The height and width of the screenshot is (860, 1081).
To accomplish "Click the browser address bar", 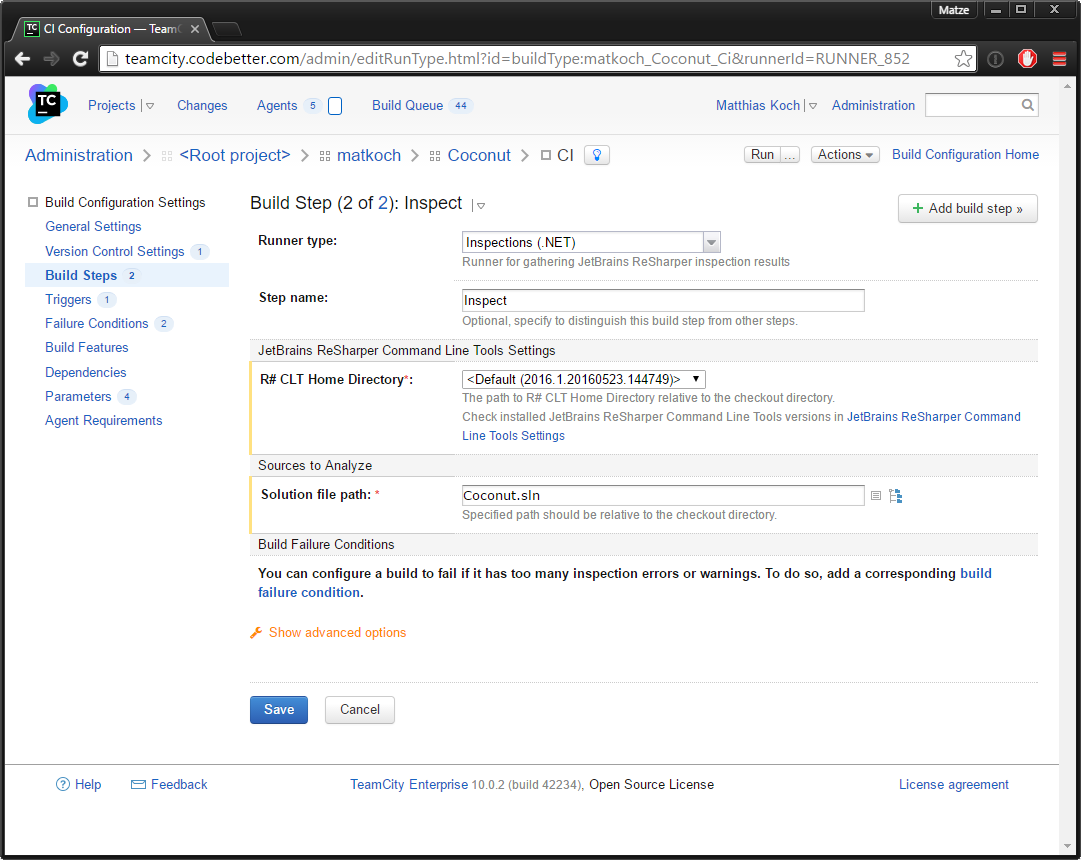I will click(538, 59).
